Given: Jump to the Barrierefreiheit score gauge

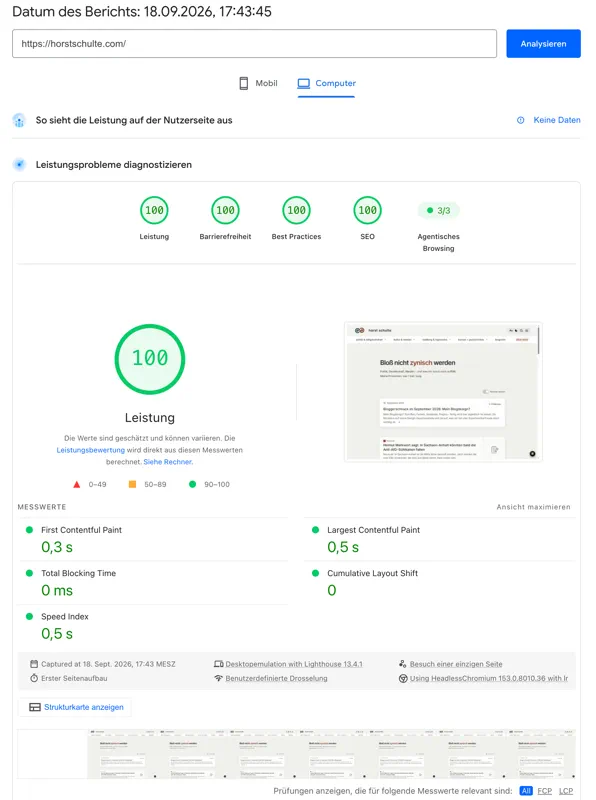Looking at the screenshot, I should click(225, 210).
